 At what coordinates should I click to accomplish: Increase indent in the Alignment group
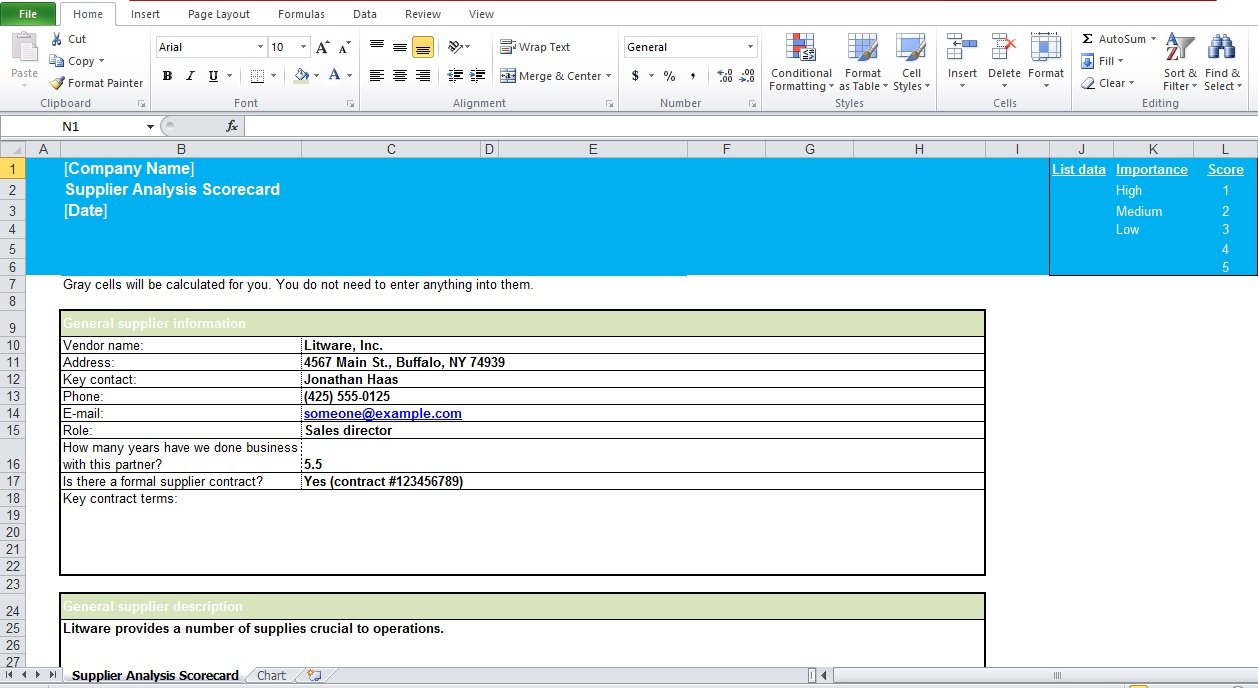click(478, 76)
